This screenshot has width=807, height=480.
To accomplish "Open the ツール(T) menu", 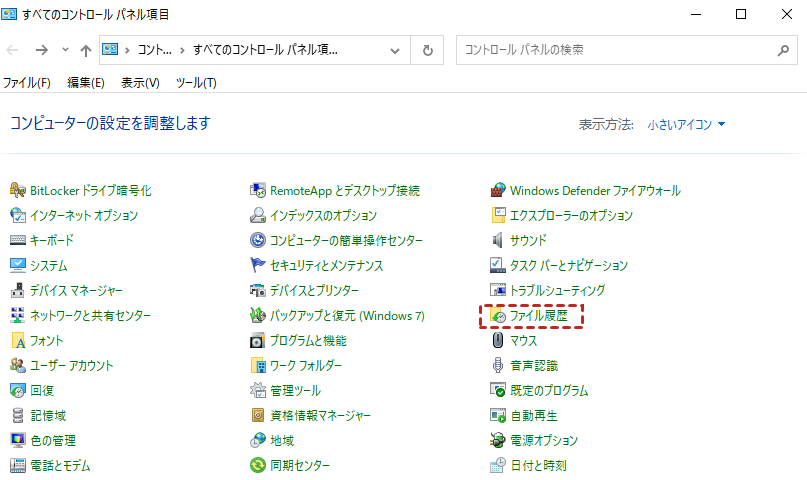I will coord(196,83).
